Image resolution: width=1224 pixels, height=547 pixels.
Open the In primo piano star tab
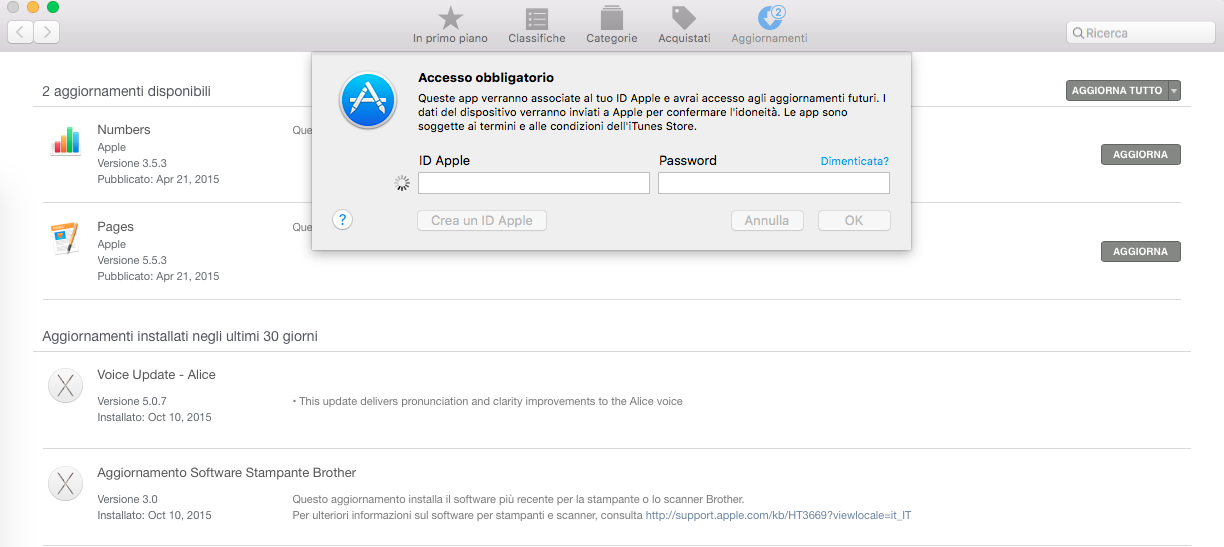point(450,25)
